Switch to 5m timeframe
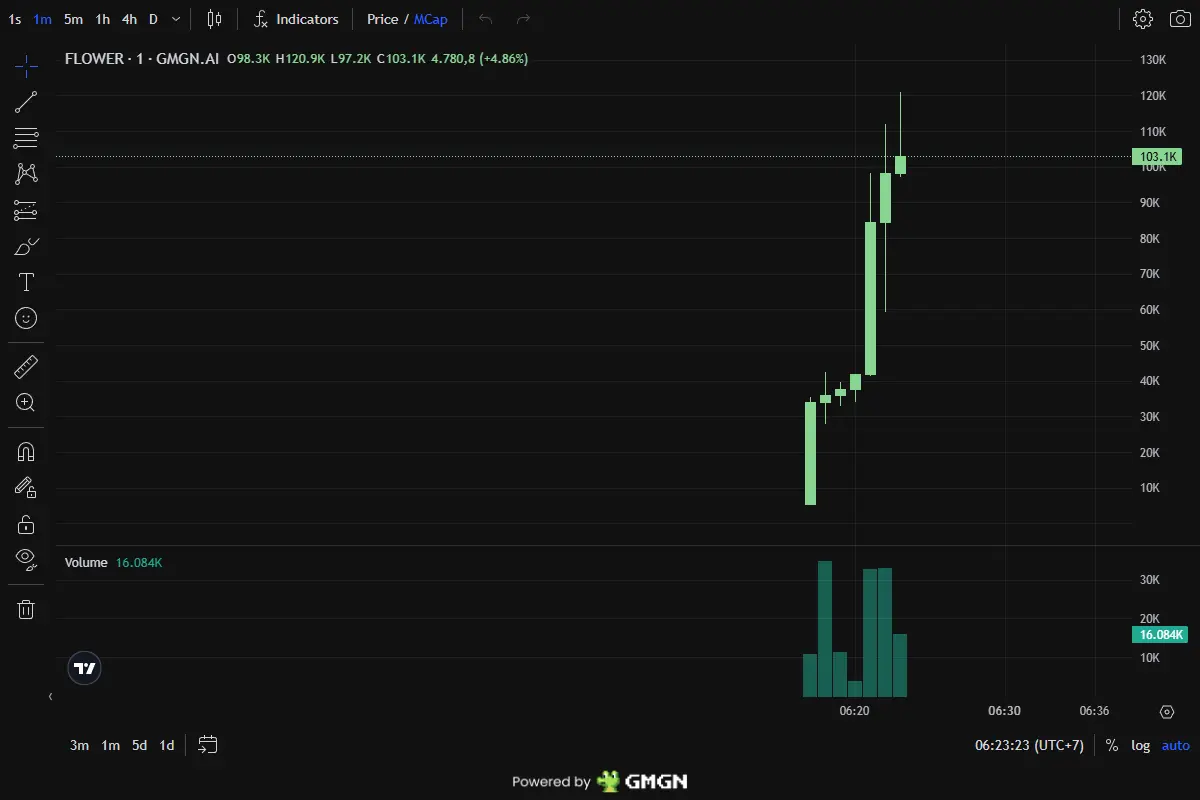The width and height of the screenshot is (1200, 800). [x=73, y=19]
